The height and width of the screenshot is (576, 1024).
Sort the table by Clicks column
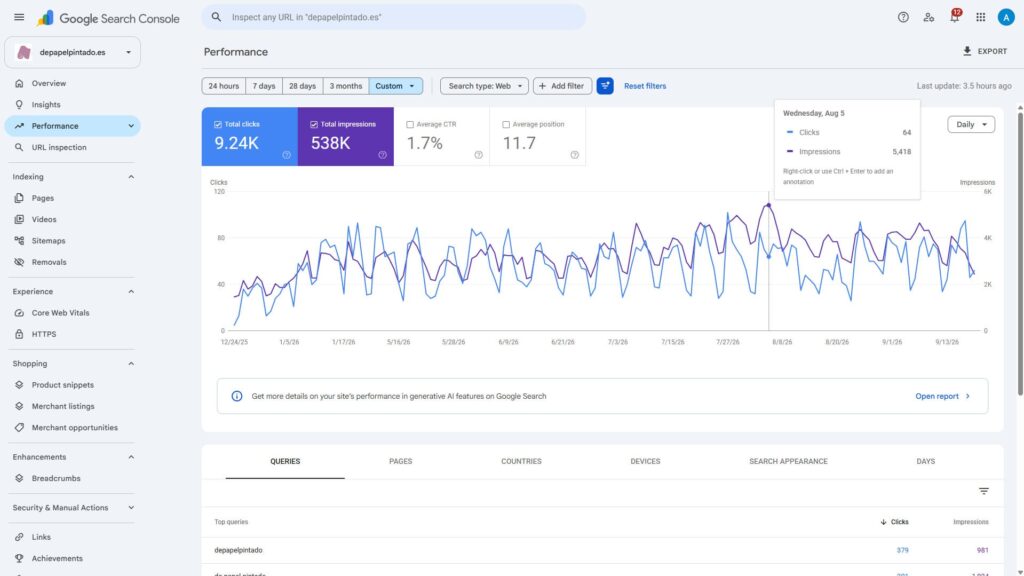pos(894,522)
